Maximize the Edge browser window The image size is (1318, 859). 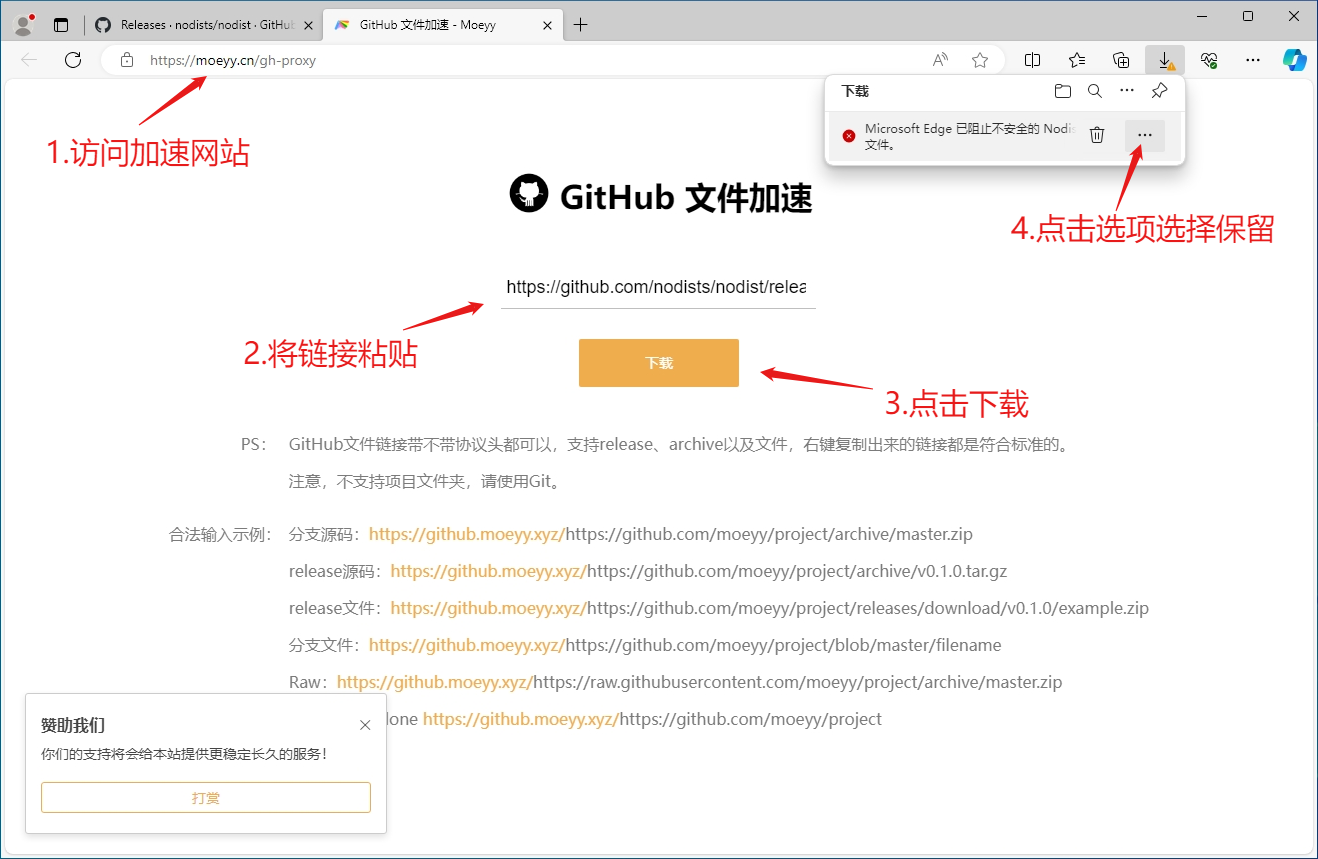point(1248,16)
